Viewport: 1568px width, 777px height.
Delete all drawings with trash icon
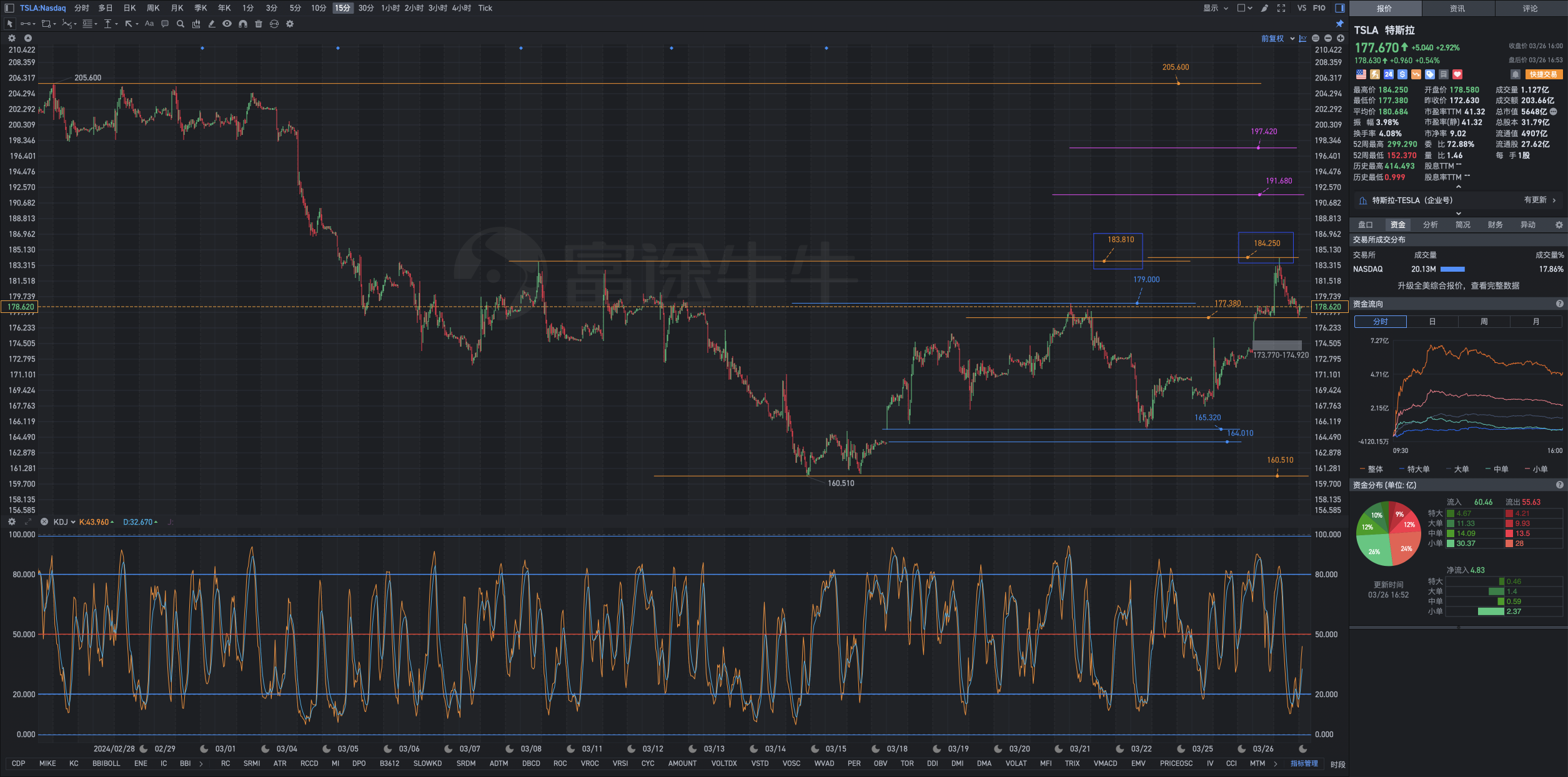(x=259, y=24)
